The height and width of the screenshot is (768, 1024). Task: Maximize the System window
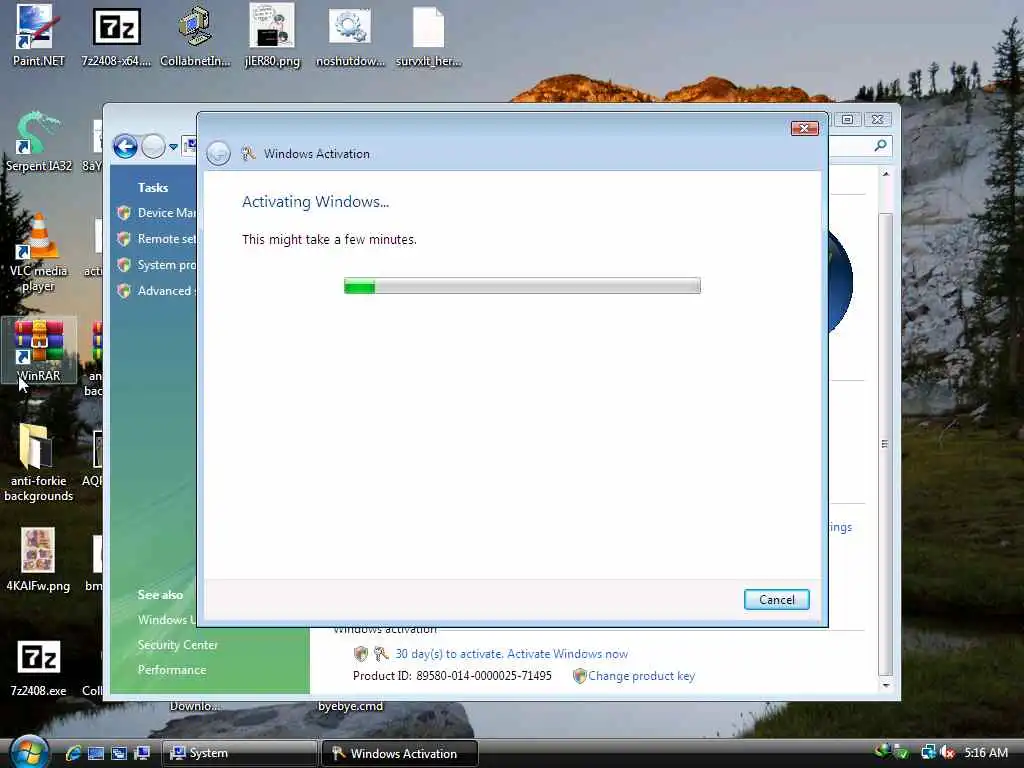pyautogui.click(x=848, y=120)
